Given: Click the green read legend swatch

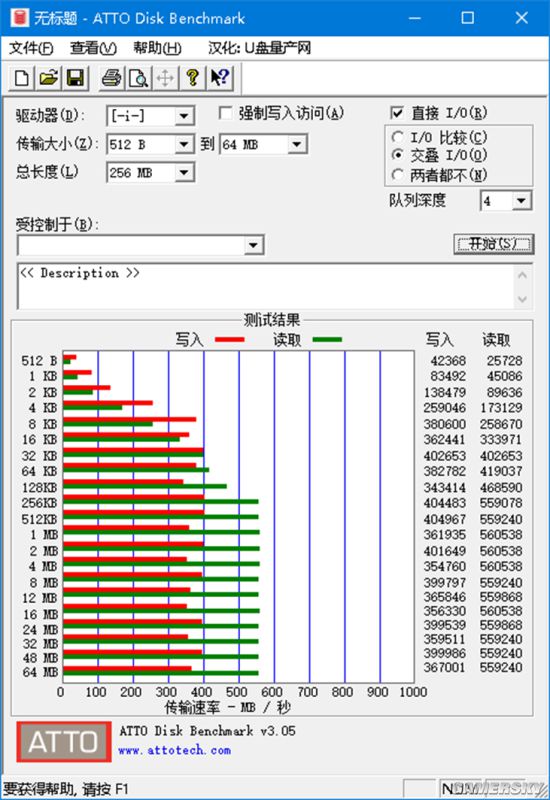Looking at the screenshot, I should 327,339.
